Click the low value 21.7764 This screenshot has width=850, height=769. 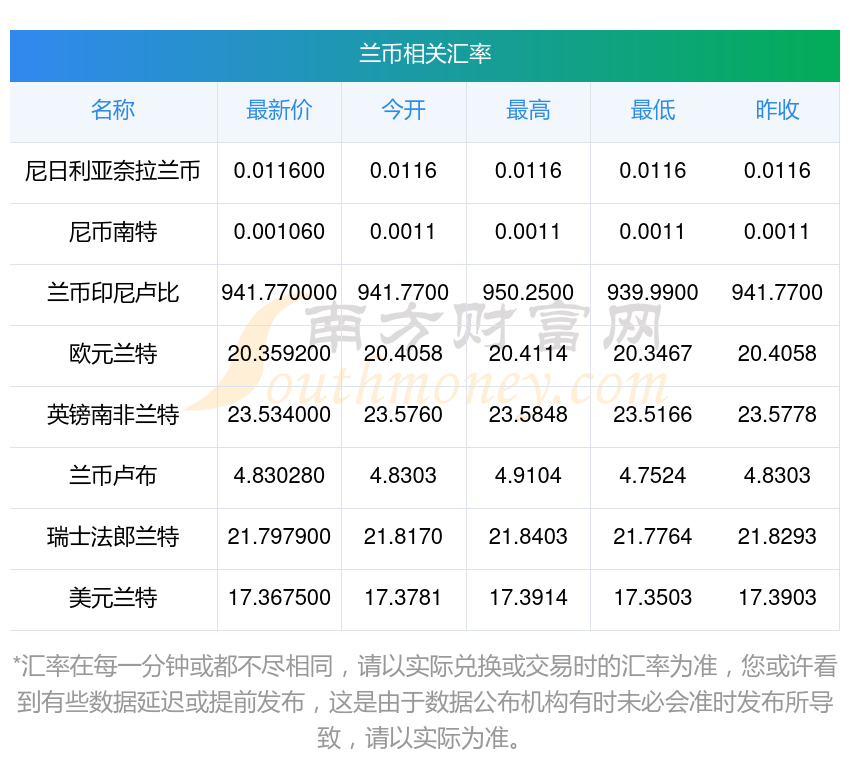click(653, 537)
